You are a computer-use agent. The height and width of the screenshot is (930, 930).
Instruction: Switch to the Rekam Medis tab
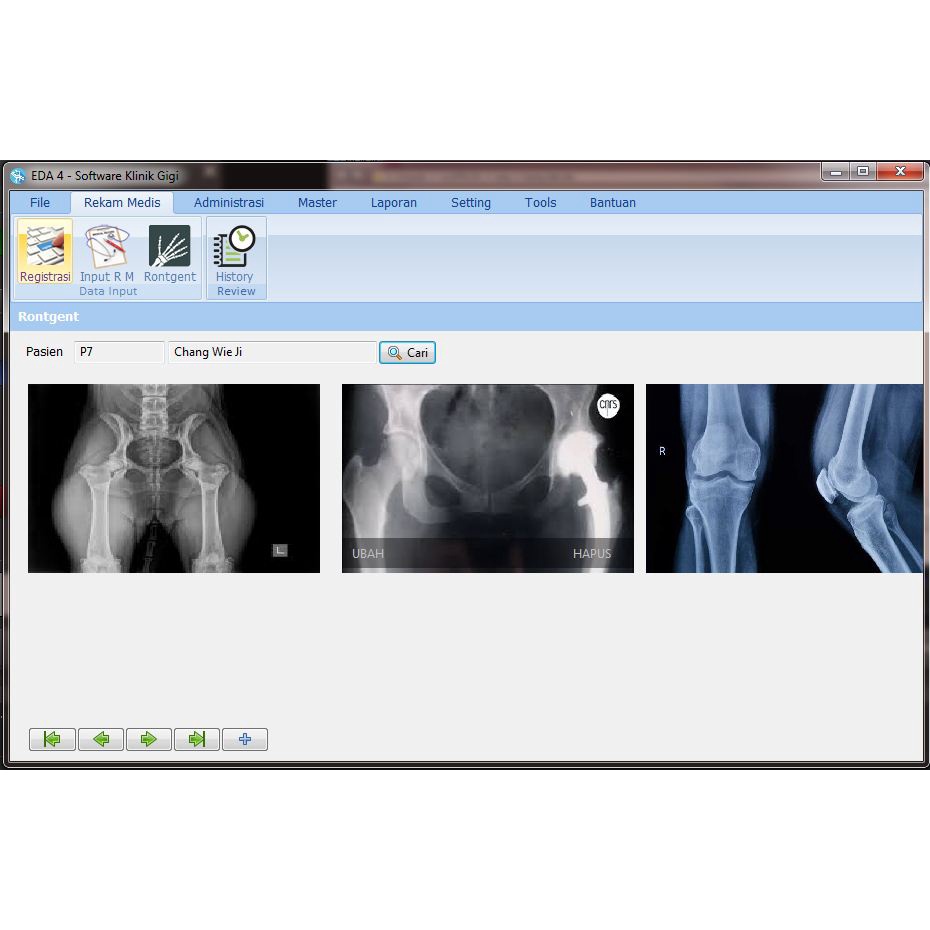[x=121, y=202]
